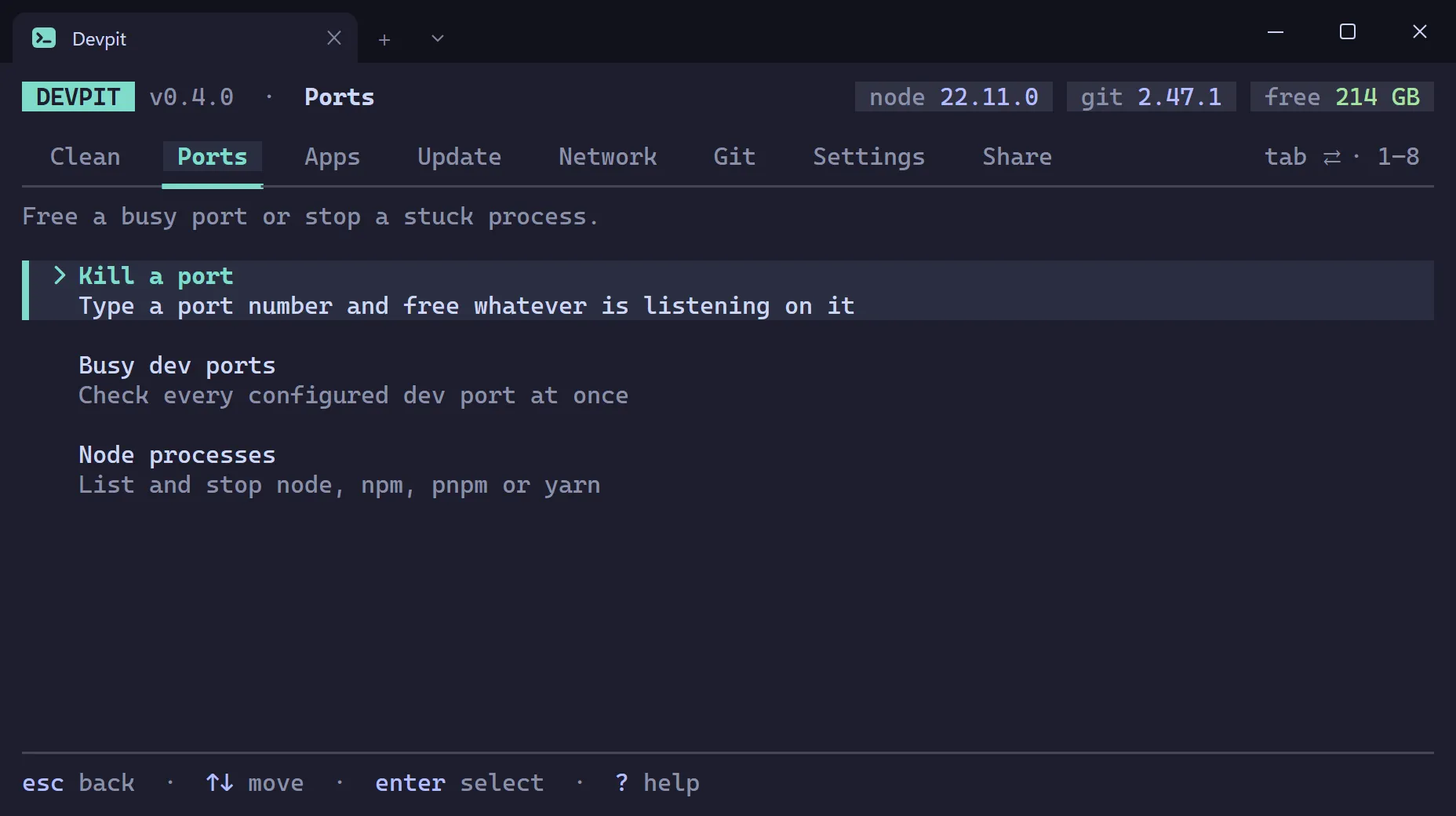Switch to the Network tab
Image resolution: width=1456 pixels, height=816 pixels.
point(608,157)
